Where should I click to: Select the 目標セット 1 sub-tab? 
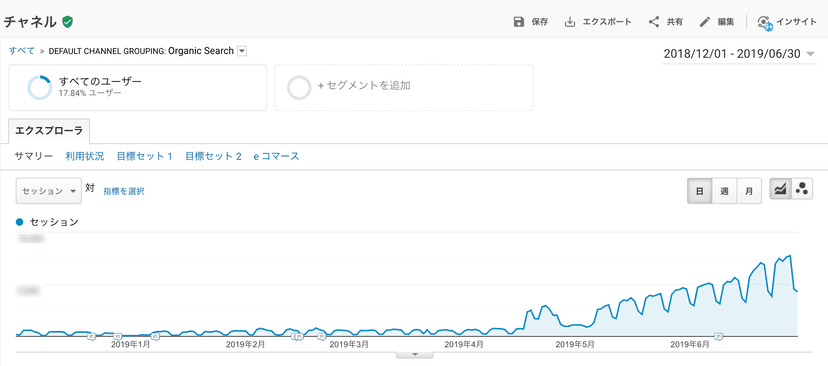[x=145, y=156]
